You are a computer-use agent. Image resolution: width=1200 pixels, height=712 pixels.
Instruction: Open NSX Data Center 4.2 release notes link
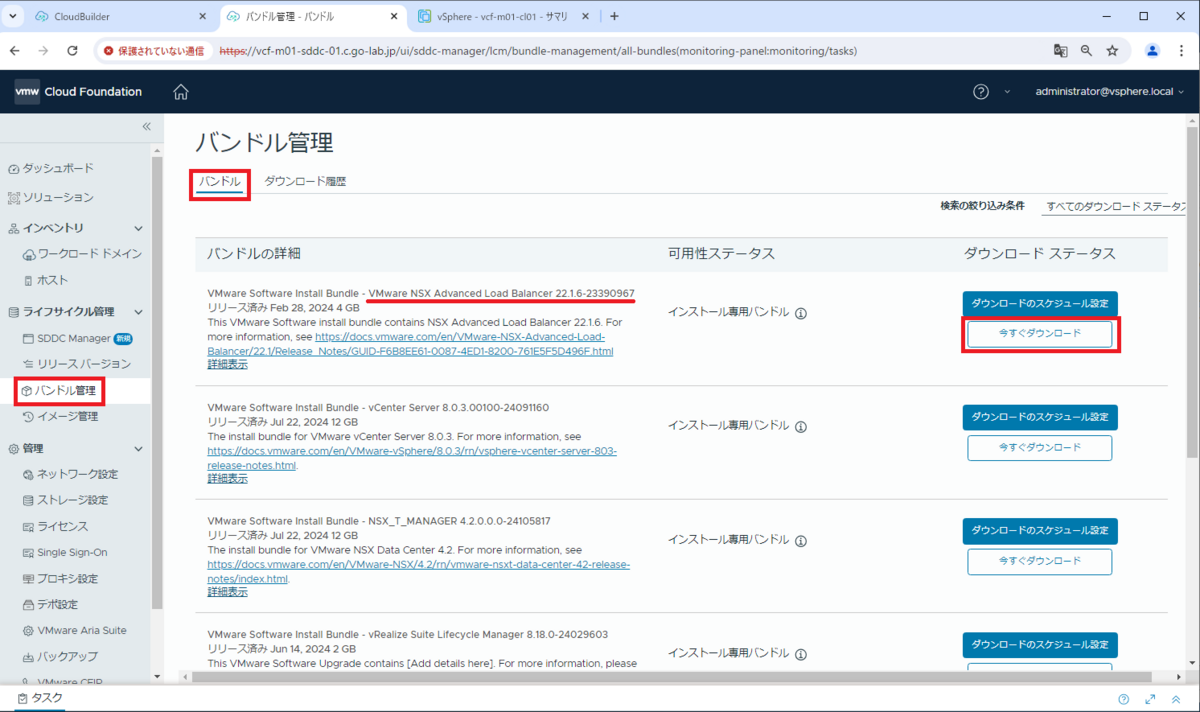pos(418,572)
